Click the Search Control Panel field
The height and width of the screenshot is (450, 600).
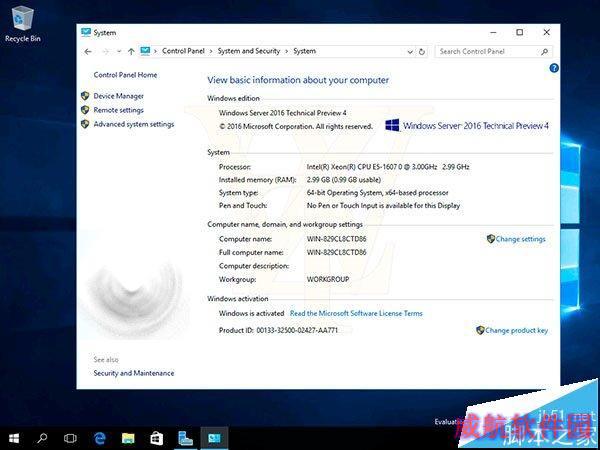(494, 51)
